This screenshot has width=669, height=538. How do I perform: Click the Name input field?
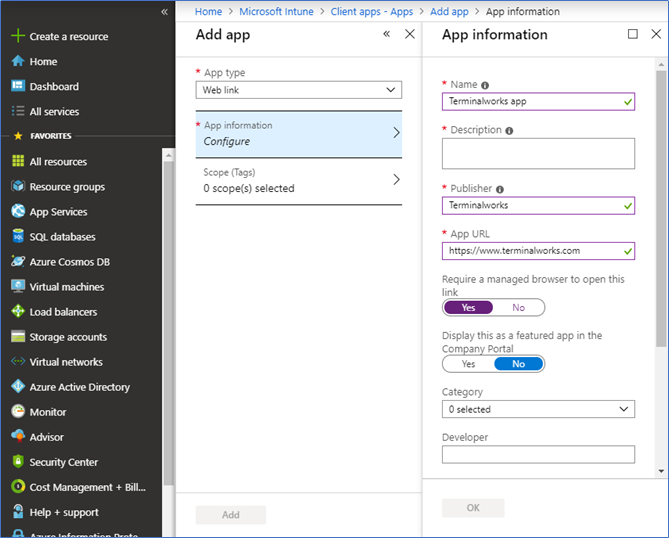pos(538,101)
